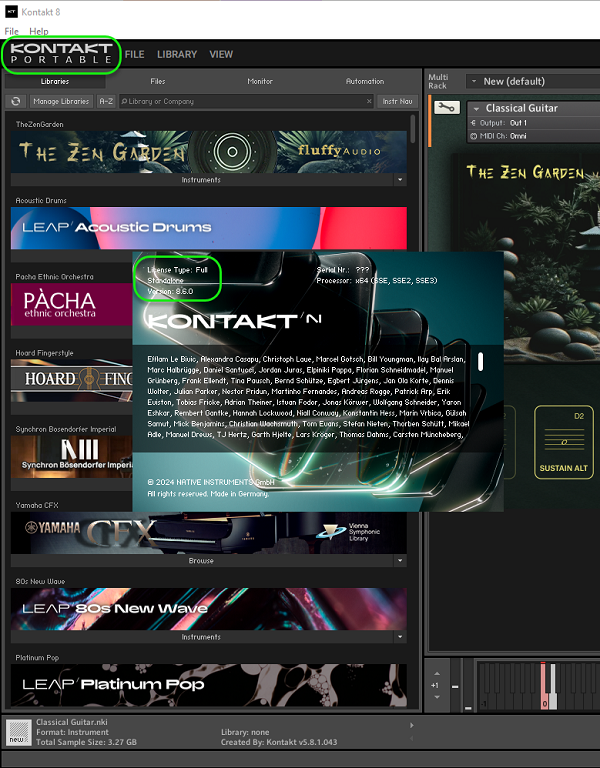Click the red highlighted key on keyboard

(x=544, y=686)
